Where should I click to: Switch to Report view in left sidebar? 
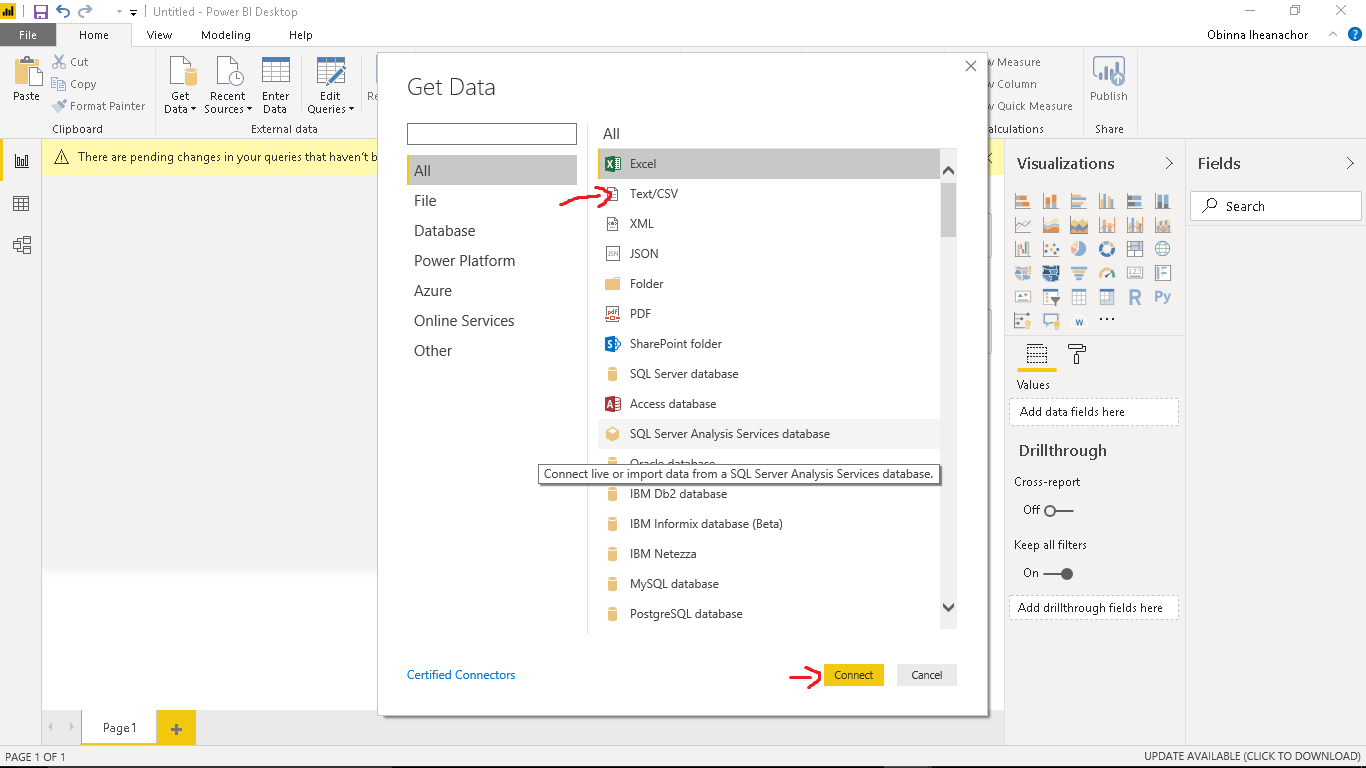(x=21, y=160)
